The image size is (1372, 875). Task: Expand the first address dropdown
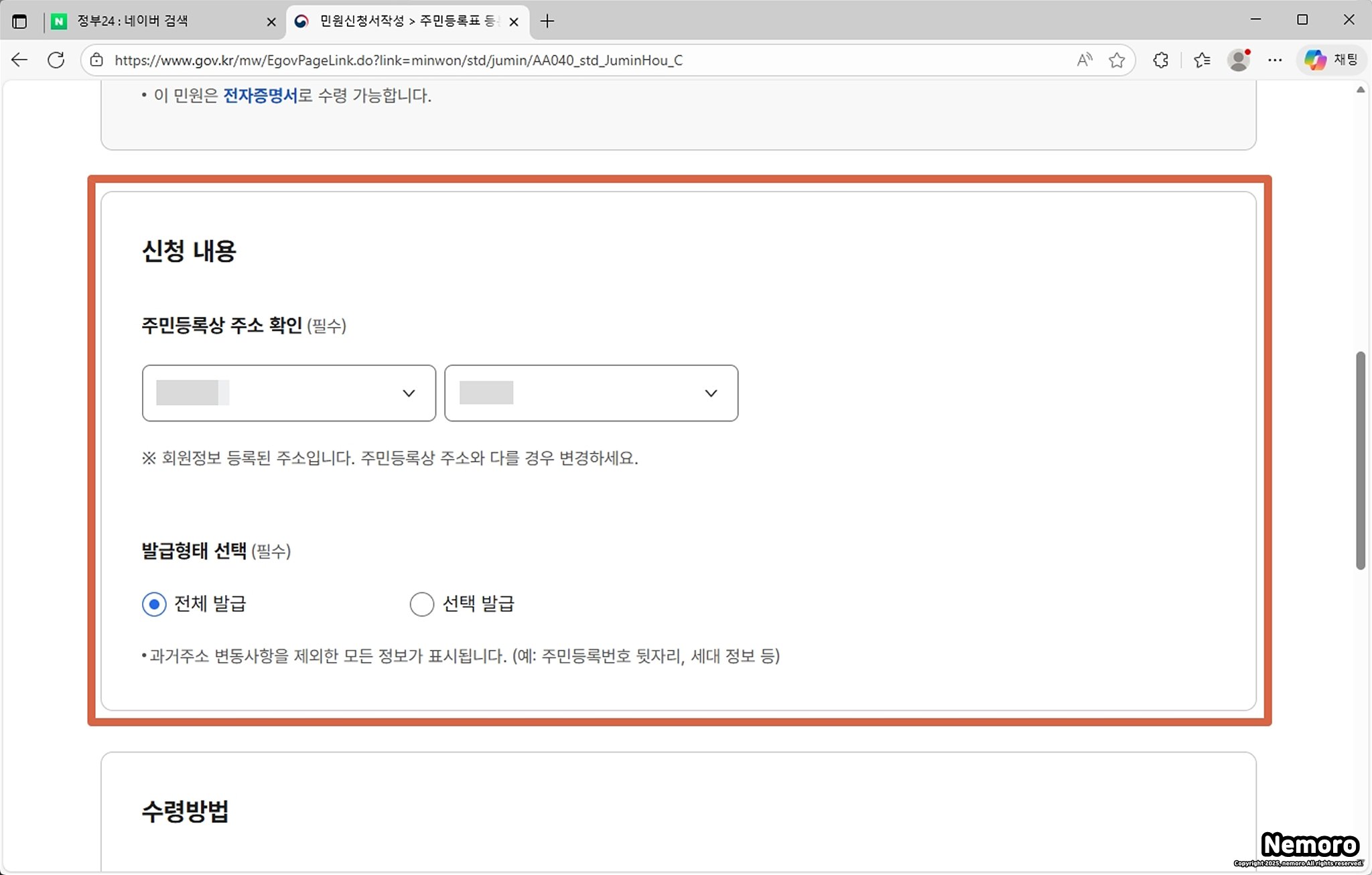pyautogui.click(x=289, y=393)
